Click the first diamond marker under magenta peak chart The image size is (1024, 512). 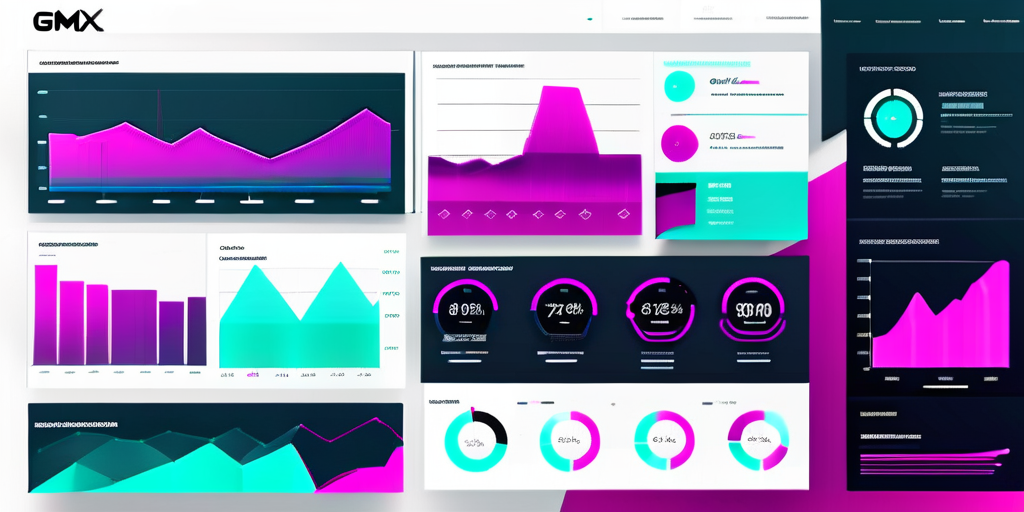click(x=443, y=214)
